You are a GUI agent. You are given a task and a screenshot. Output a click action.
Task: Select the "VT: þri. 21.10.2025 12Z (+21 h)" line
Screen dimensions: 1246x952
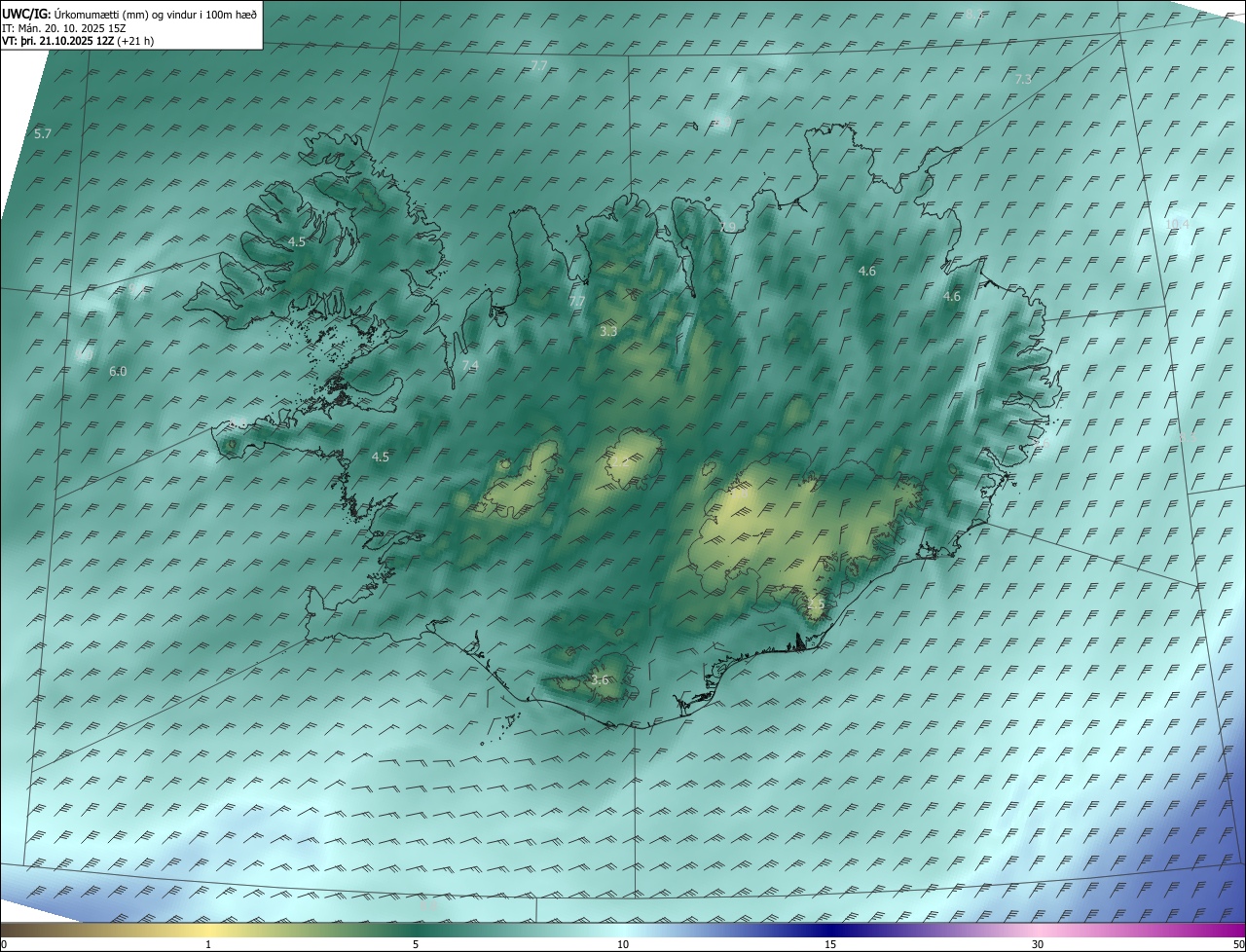point(79,41)
